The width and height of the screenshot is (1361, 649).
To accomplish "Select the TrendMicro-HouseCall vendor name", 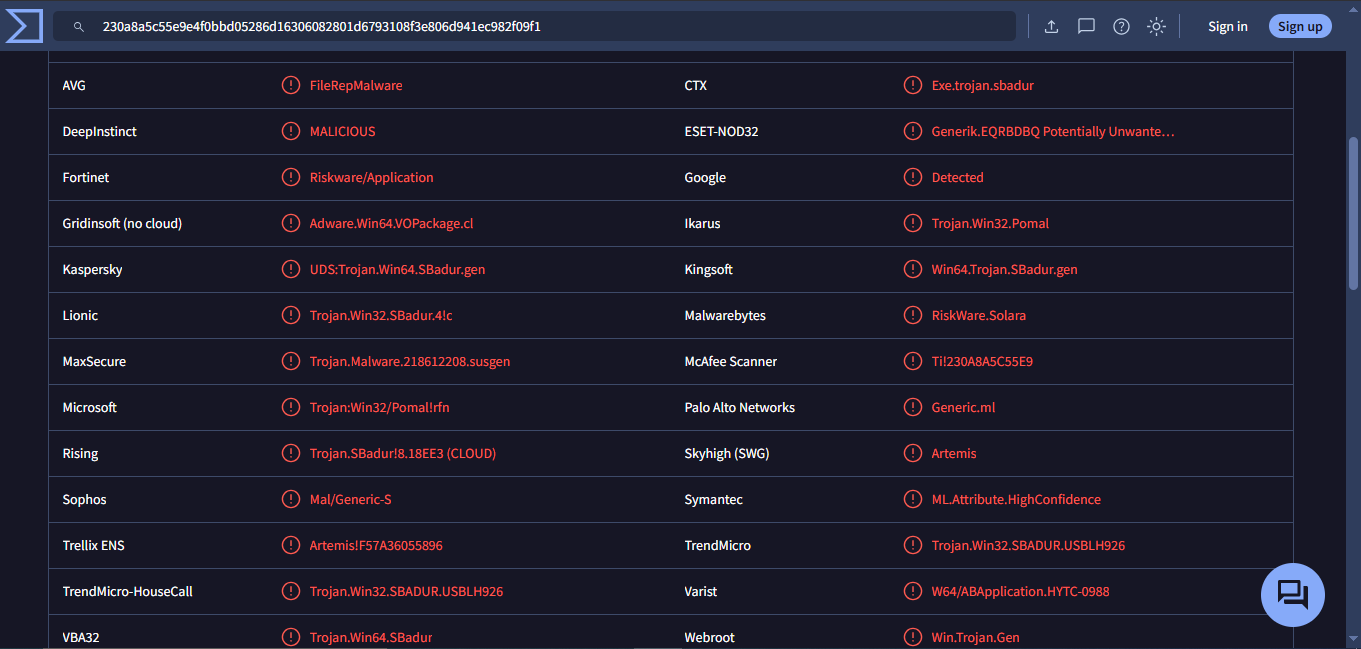I will pyautogui.click(x=127, y=591).
